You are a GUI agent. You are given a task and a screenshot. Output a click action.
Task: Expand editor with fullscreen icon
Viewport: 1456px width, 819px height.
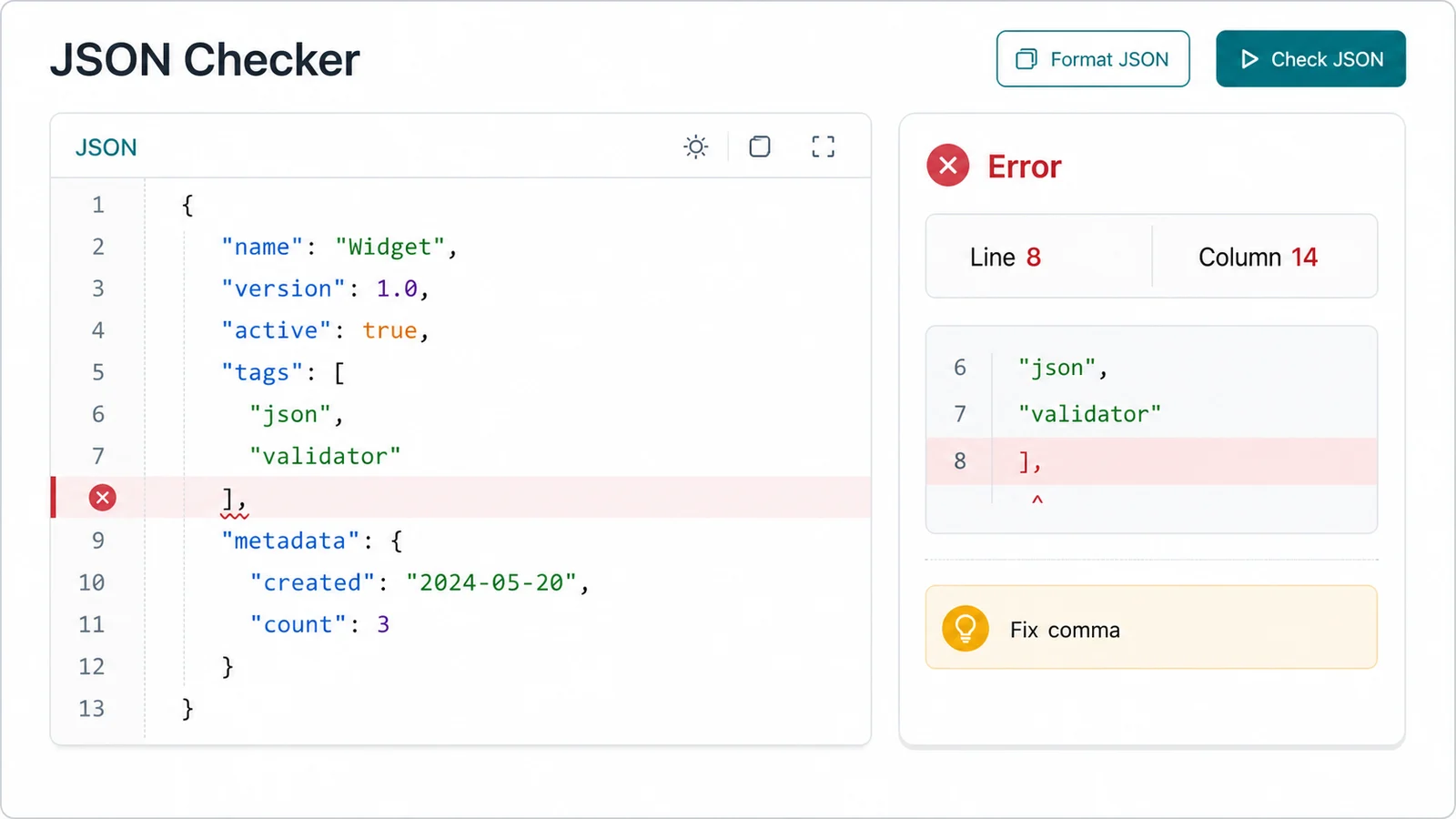point(824,147)
